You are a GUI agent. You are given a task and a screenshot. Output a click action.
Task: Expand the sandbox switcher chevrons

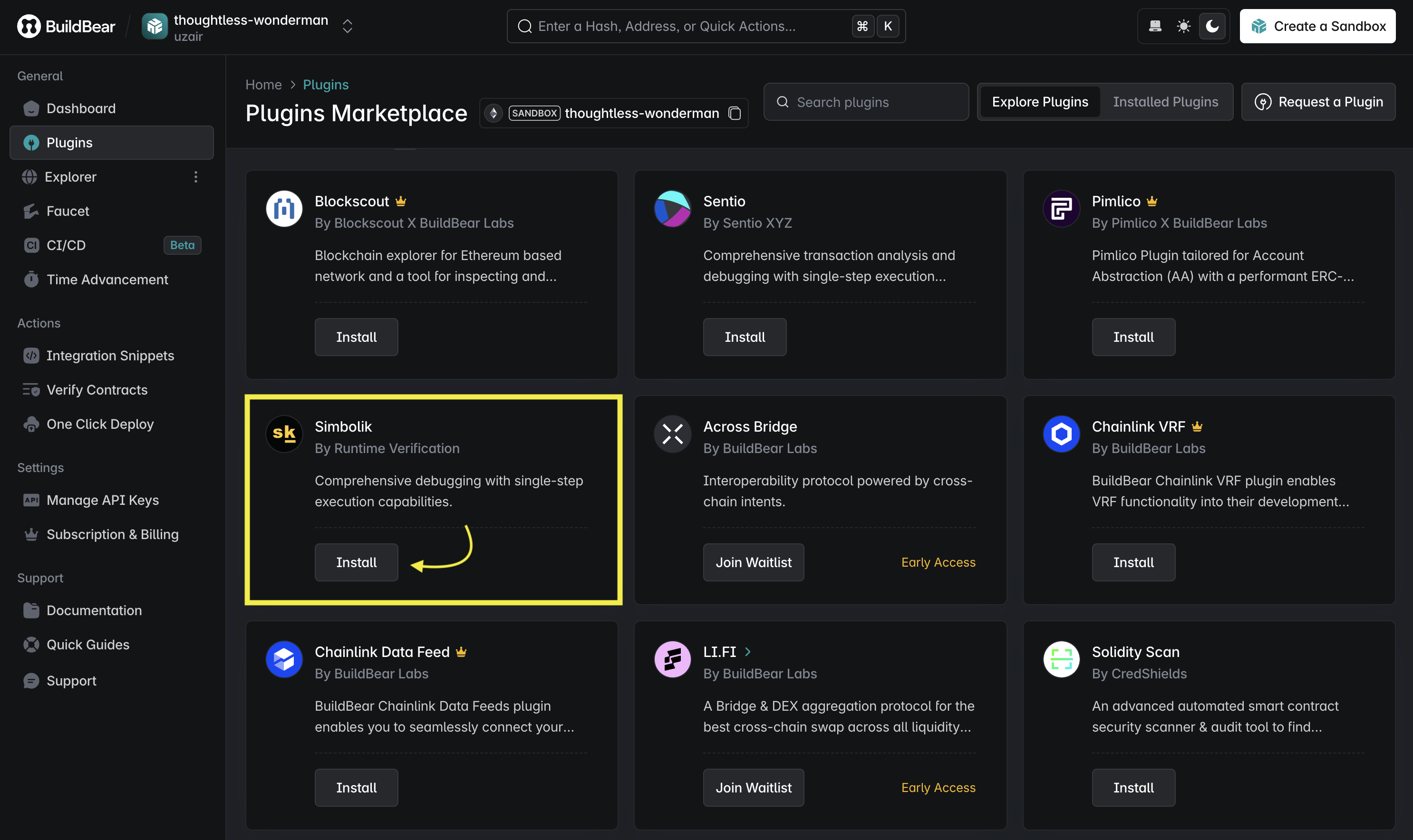tap(348, 26)
